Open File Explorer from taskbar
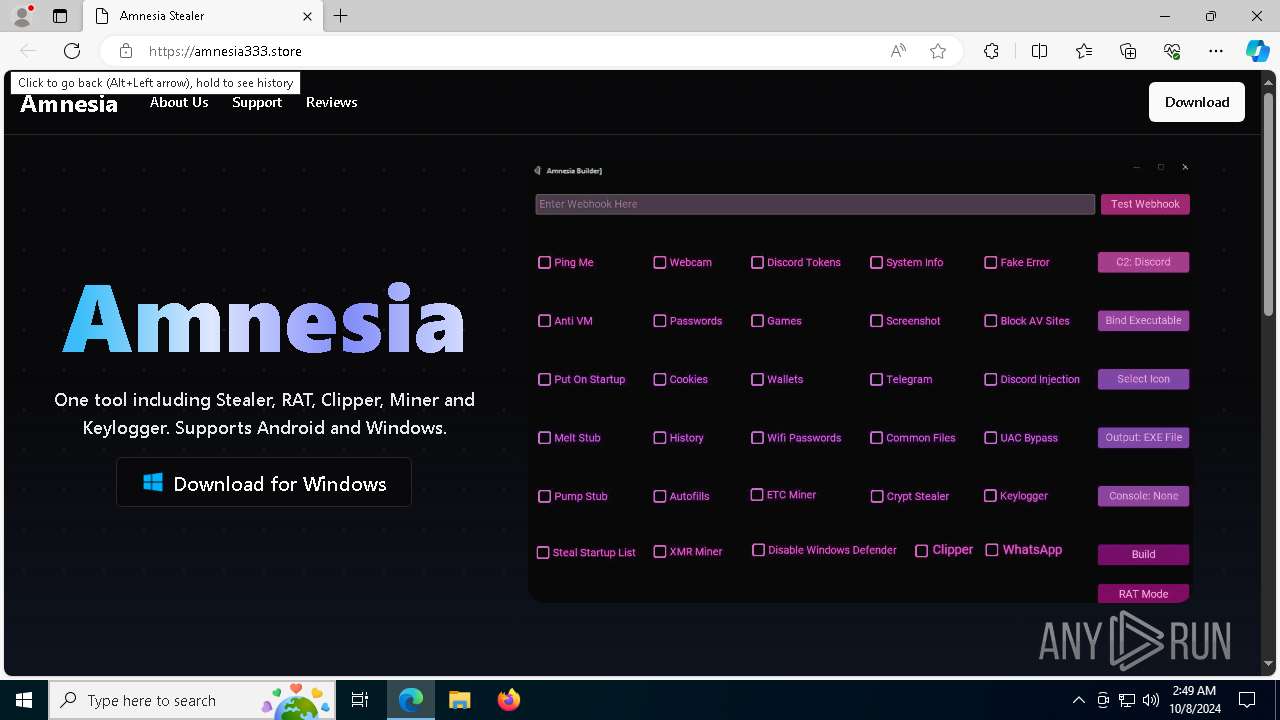The height and width of the screenshot is (720, 1280). point(459,700)
